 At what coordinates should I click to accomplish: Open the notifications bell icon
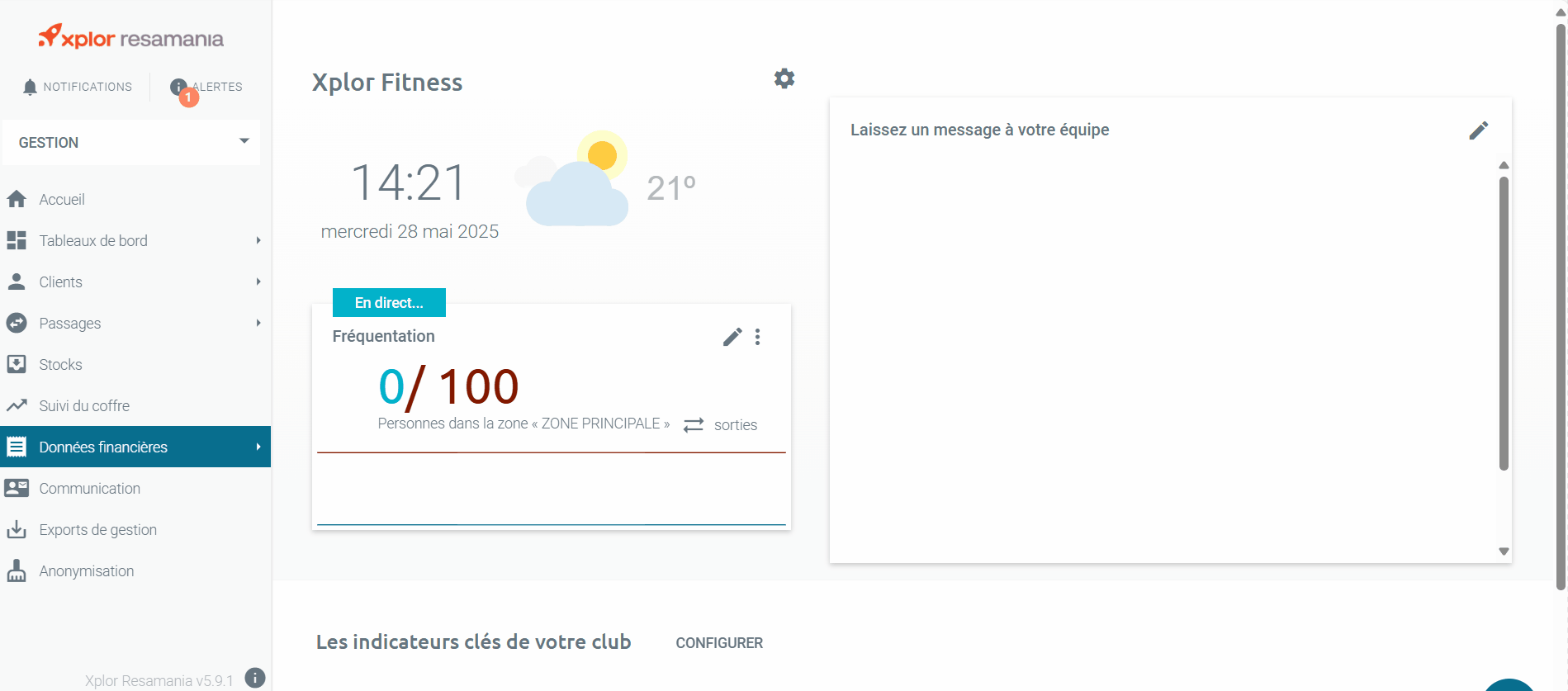pyautogui.click(x=30, y=87)
